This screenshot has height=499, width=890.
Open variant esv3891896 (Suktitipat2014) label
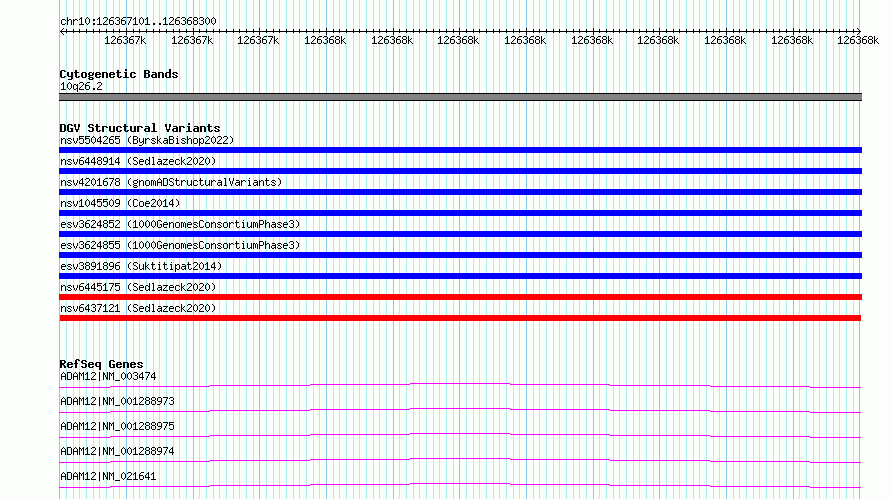click(x=141, y=266)
